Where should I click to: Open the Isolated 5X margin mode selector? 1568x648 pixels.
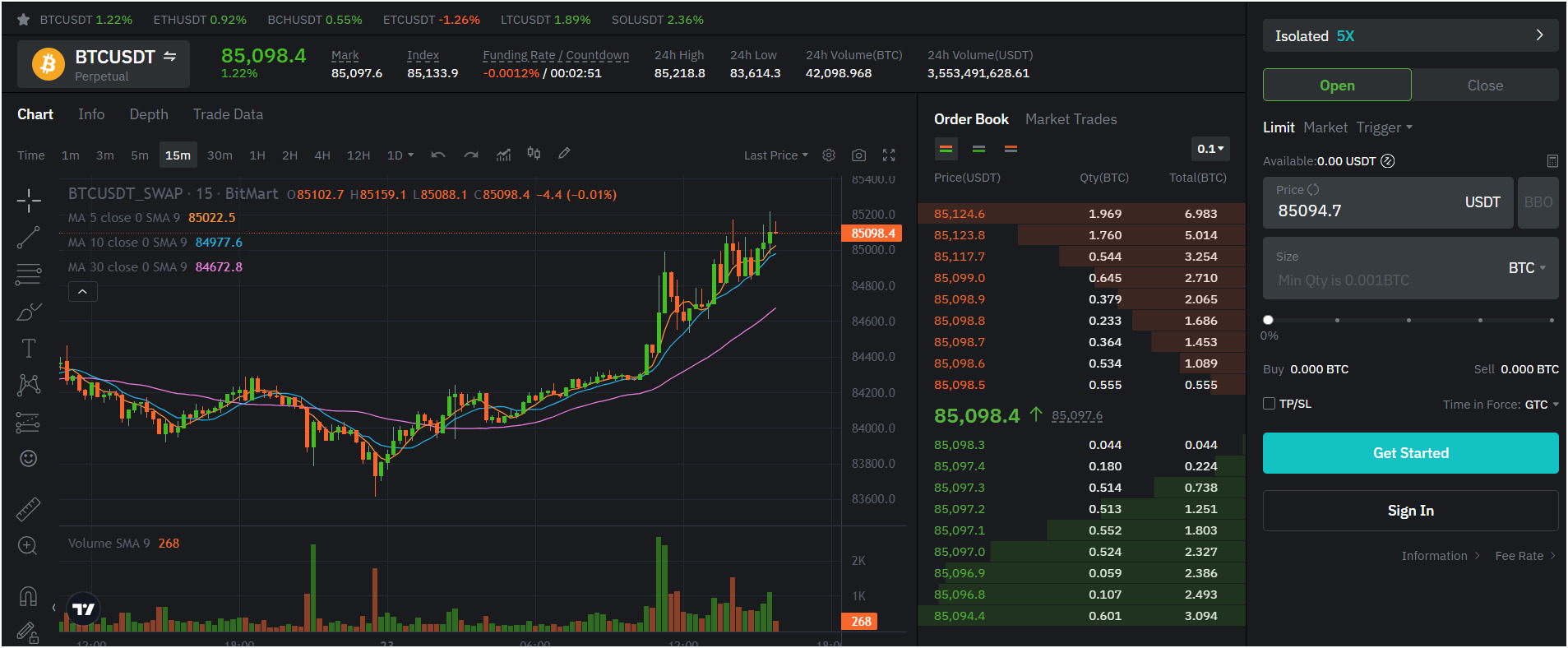pyautogui.click(x=1410, y=35)
